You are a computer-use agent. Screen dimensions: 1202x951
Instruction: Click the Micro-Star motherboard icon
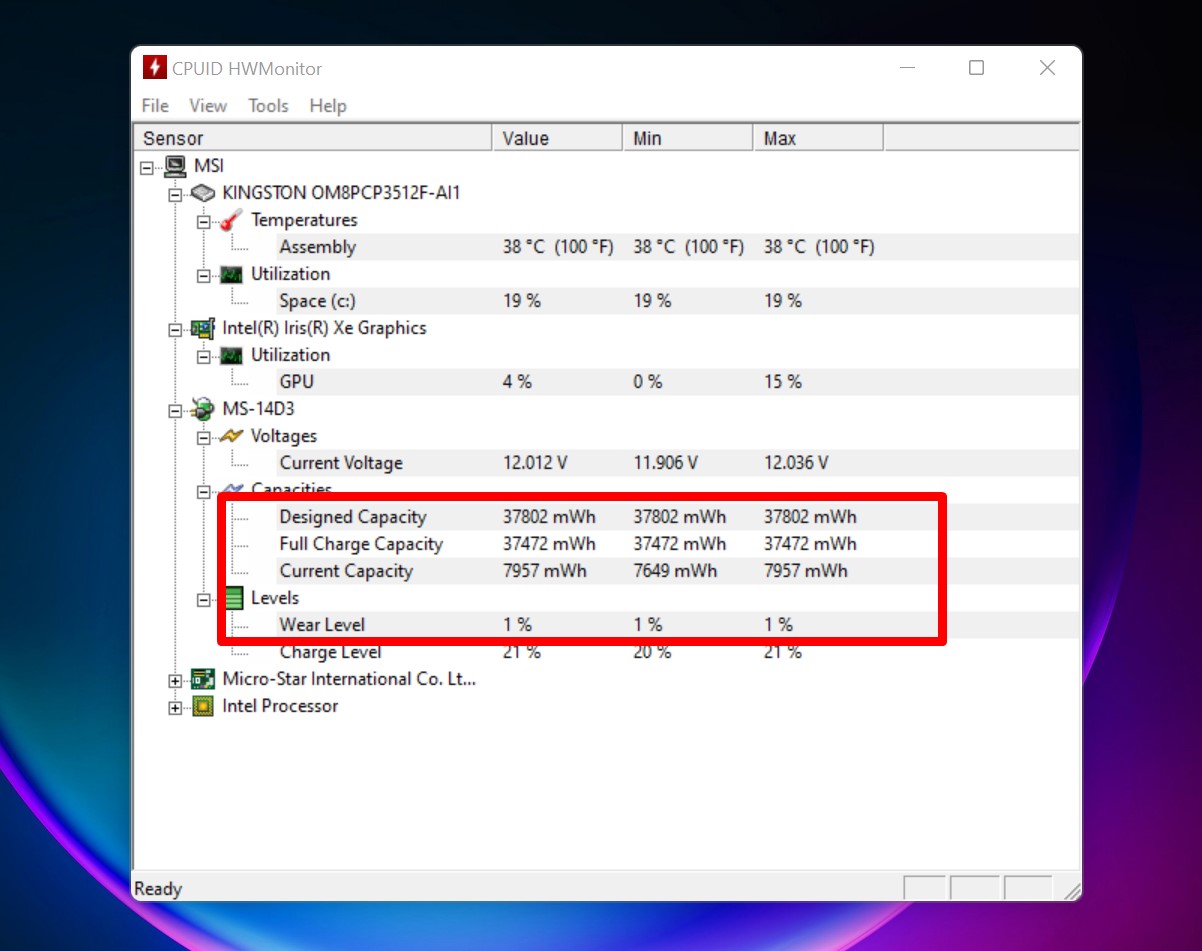tap(203, 679)
